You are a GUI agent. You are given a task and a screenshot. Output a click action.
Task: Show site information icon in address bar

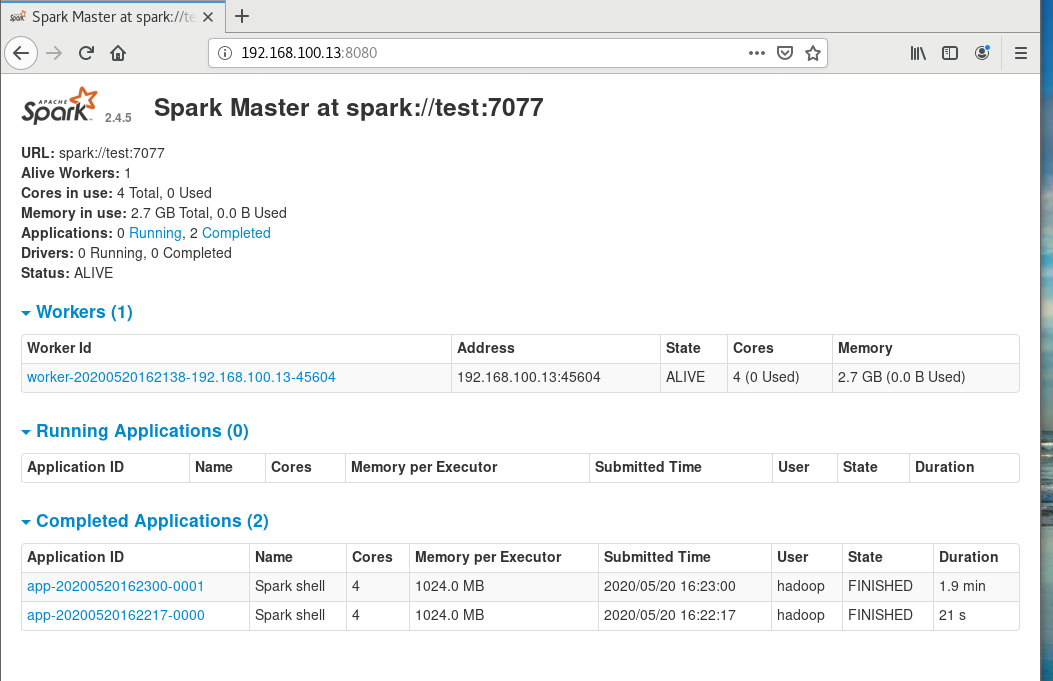point(225,53)
